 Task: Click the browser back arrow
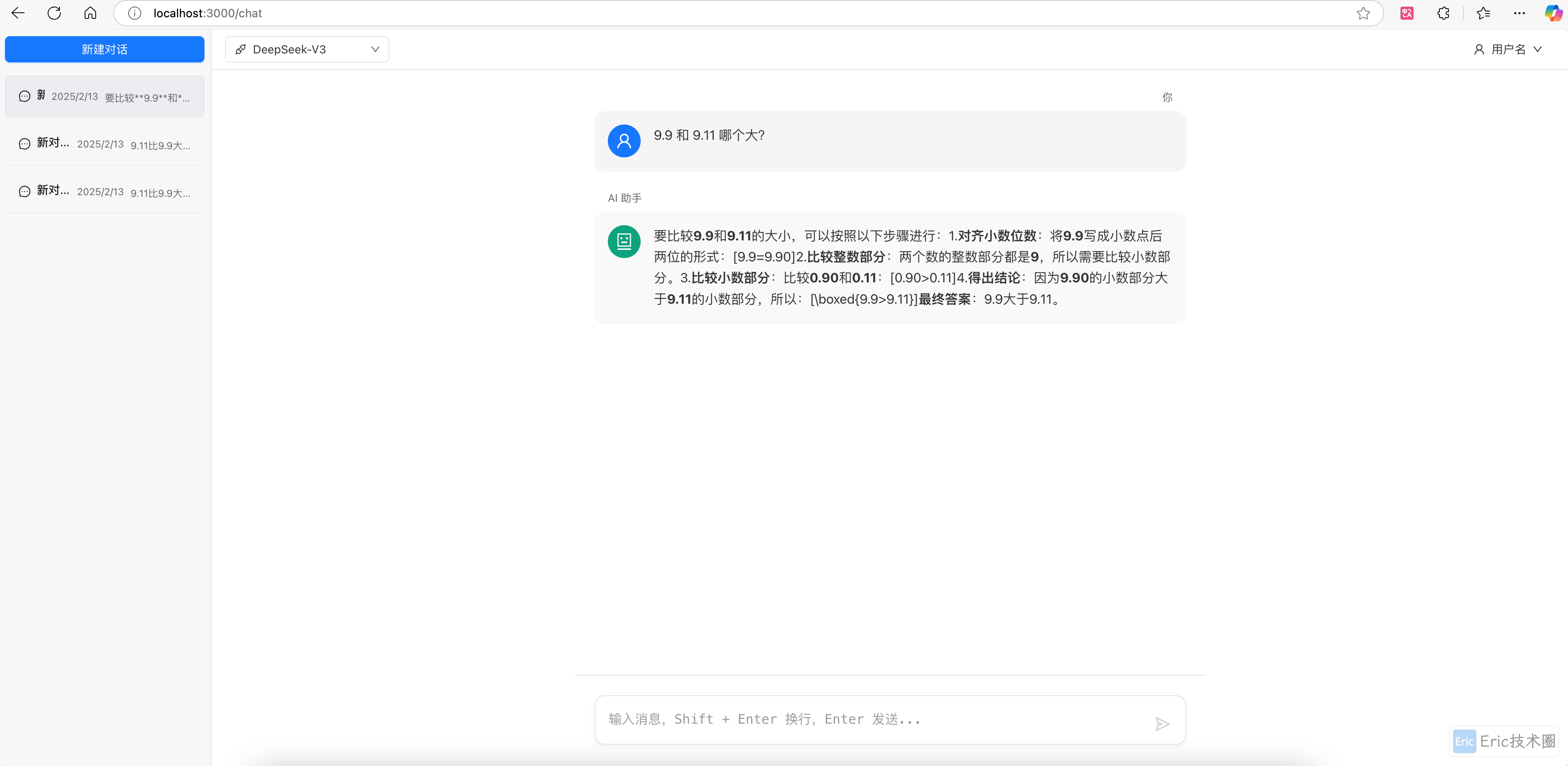pyautogui.click(x=18, y=13)
